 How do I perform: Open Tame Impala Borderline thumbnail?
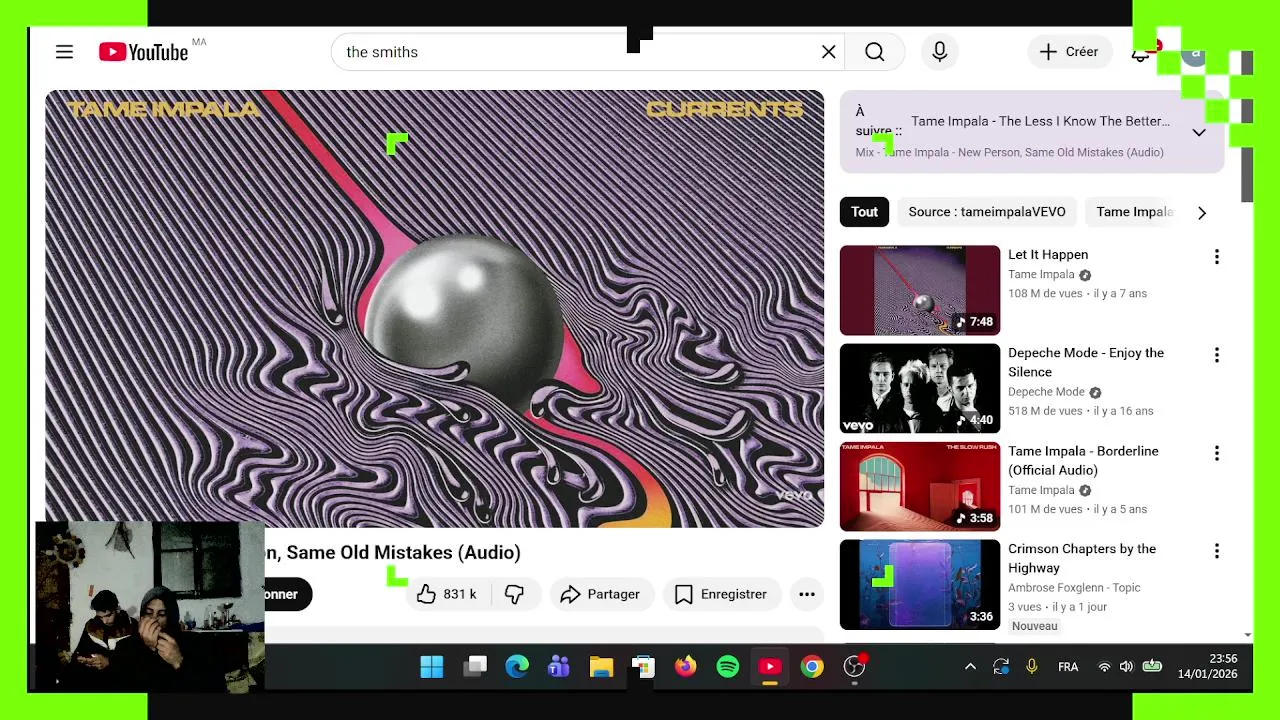920,486
